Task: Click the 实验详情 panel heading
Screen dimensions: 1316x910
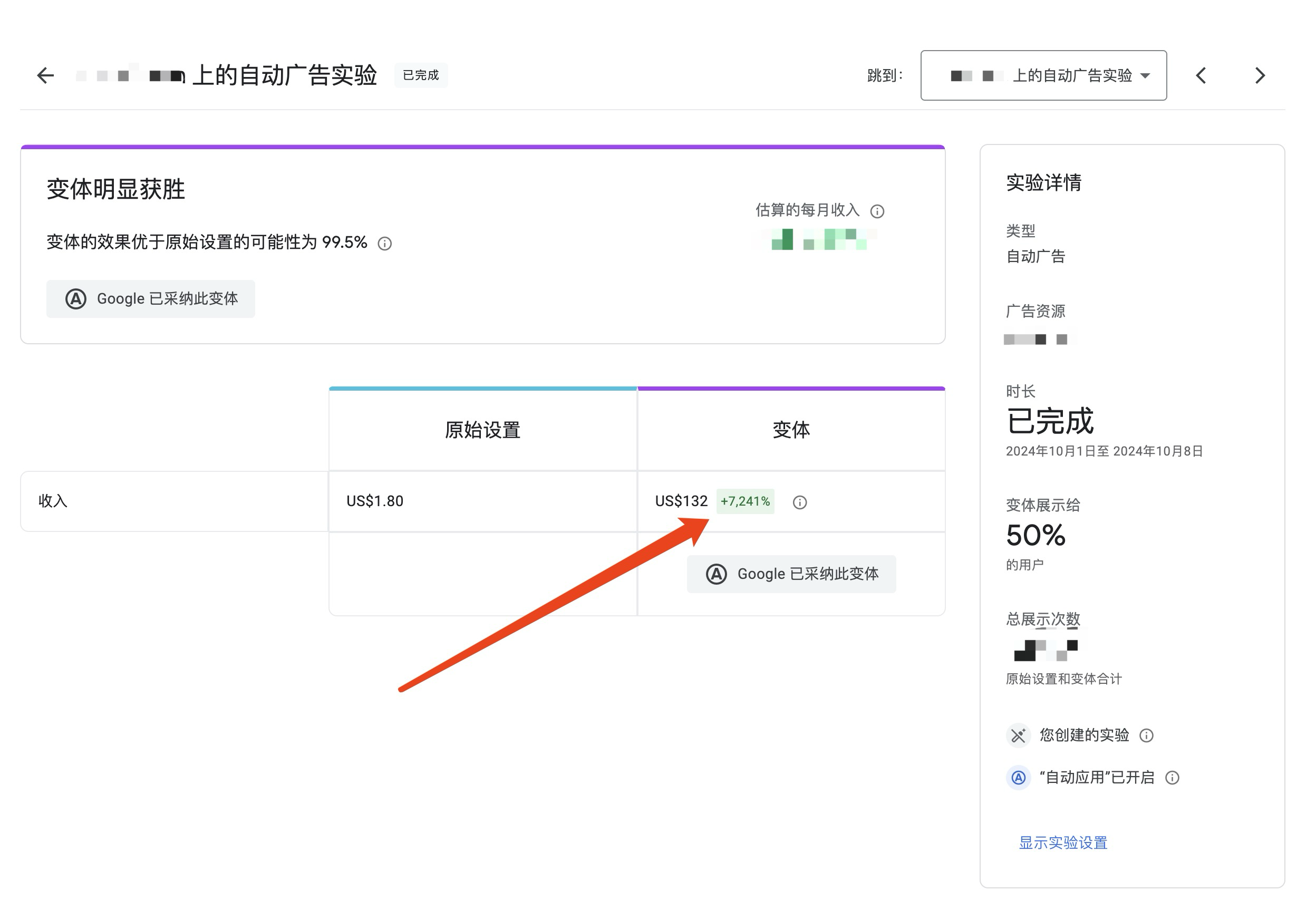Action: pos(1043,183)
